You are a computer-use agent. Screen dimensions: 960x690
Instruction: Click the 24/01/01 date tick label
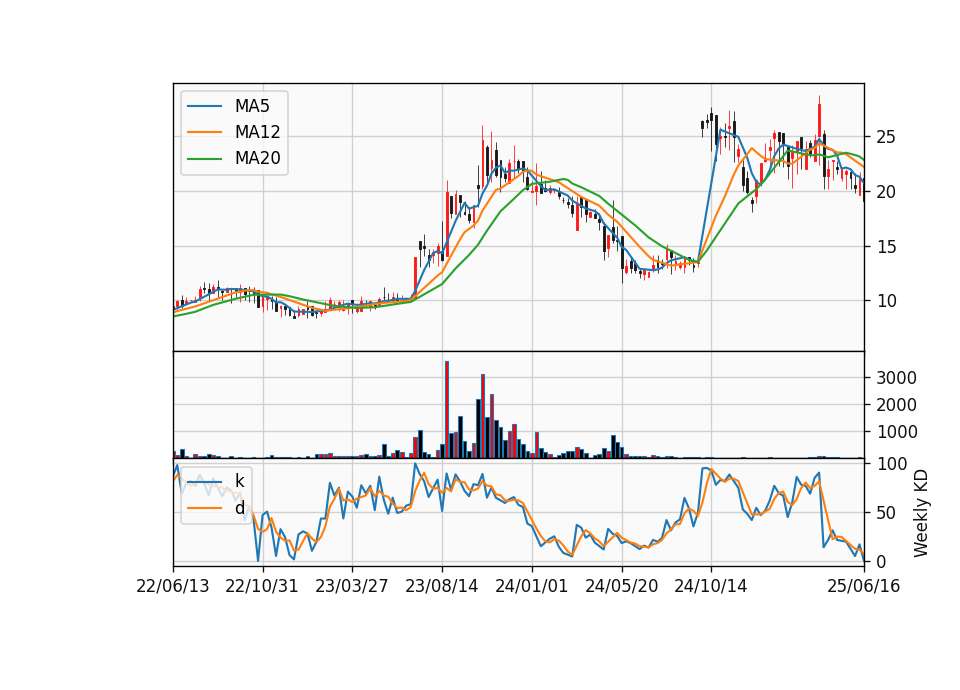tap(531, 586)
